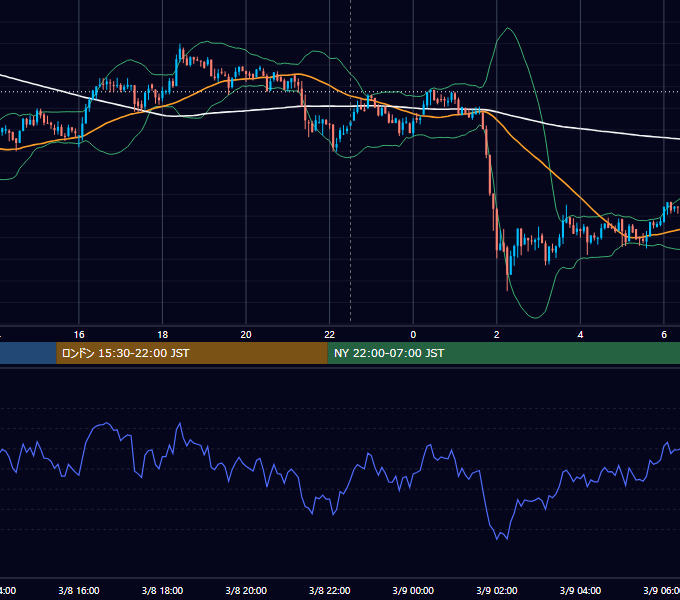Click the 3/9 02:00 time label
Screen dimensions: 680x600
[497, 590]
